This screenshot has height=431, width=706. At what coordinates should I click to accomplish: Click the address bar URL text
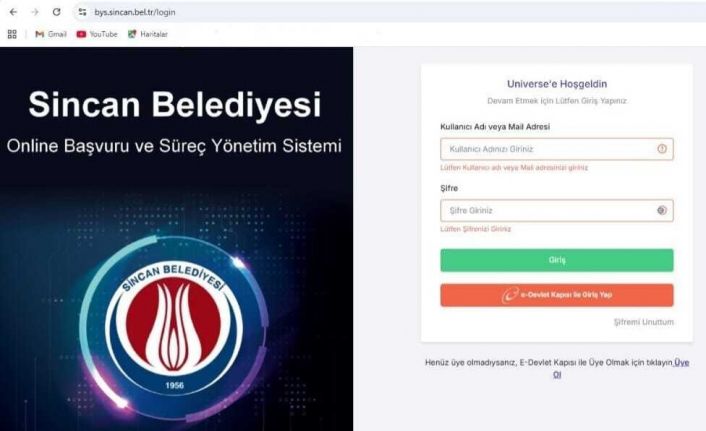pos(135,12)
